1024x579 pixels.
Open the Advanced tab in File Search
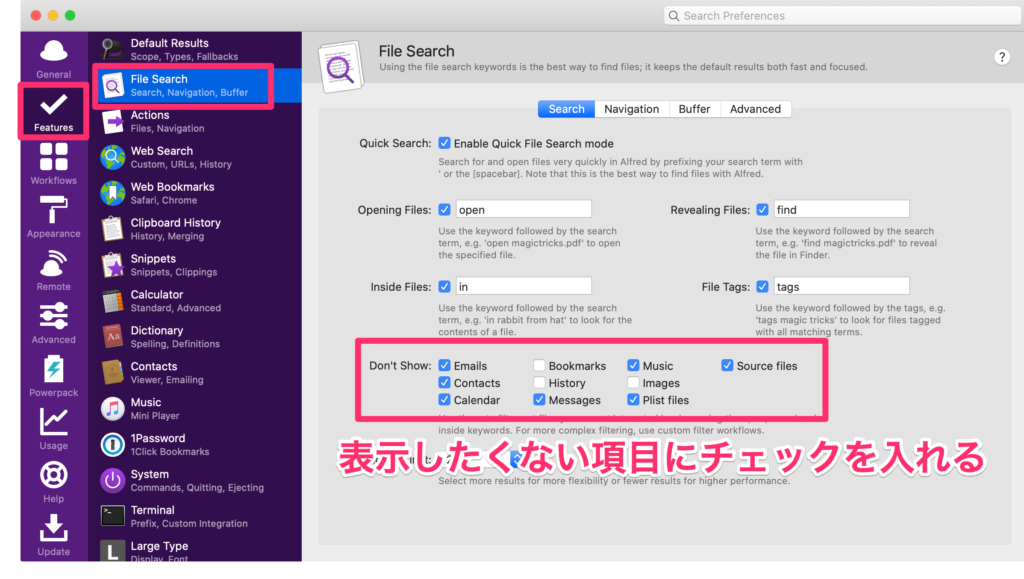755,109
